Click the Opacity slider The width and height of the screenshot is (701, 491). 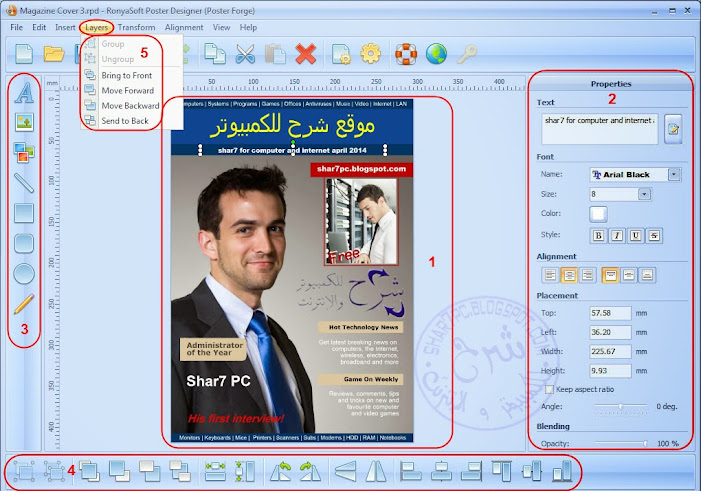coord(621,443)
